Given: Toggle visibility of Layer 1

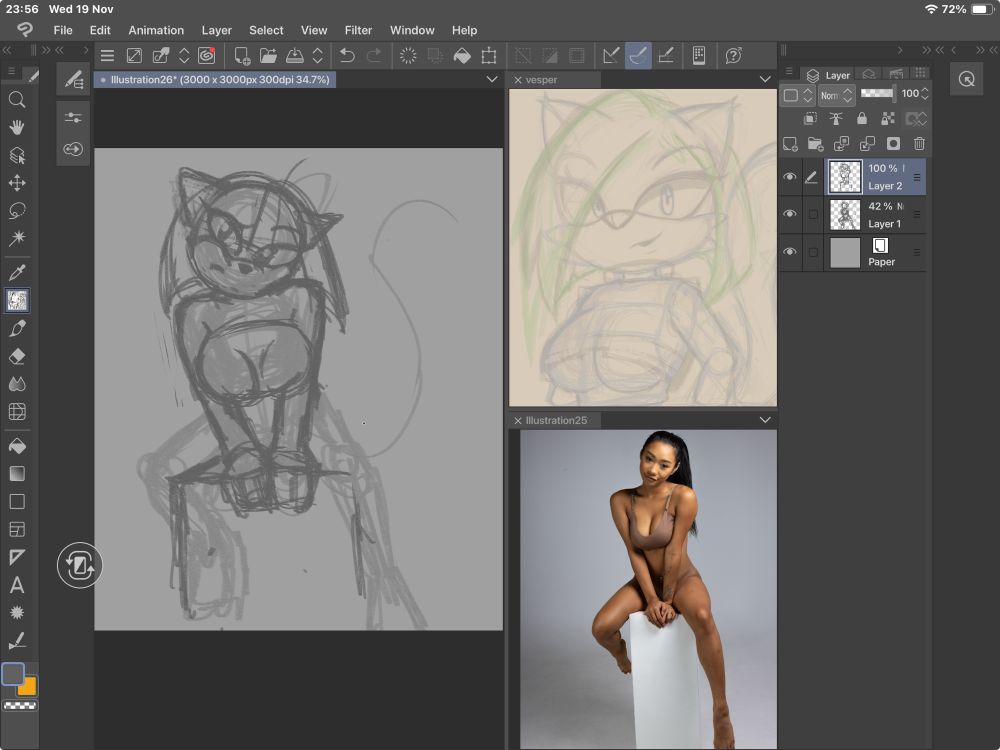Looking at the screenshot, I should pyautogui.click(x=790, y=214).
